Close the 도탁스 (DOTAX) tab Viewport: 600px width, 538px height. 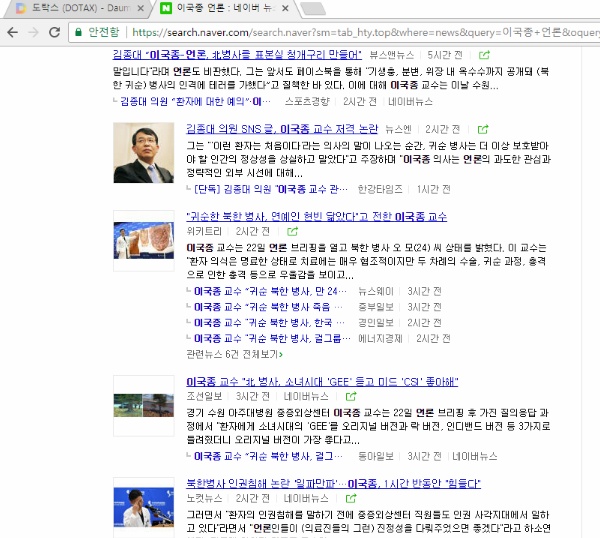(140, 8)
